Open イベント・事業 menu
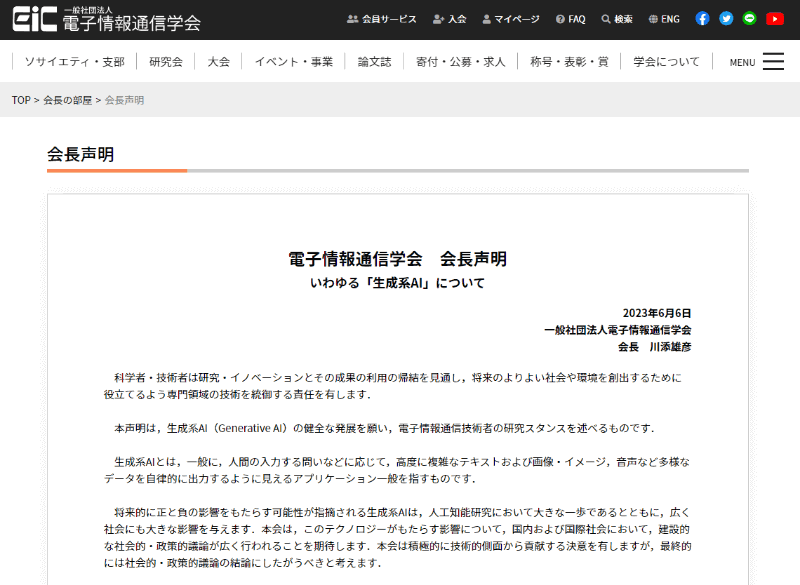The image size is (800, 585). pos(293,62)
